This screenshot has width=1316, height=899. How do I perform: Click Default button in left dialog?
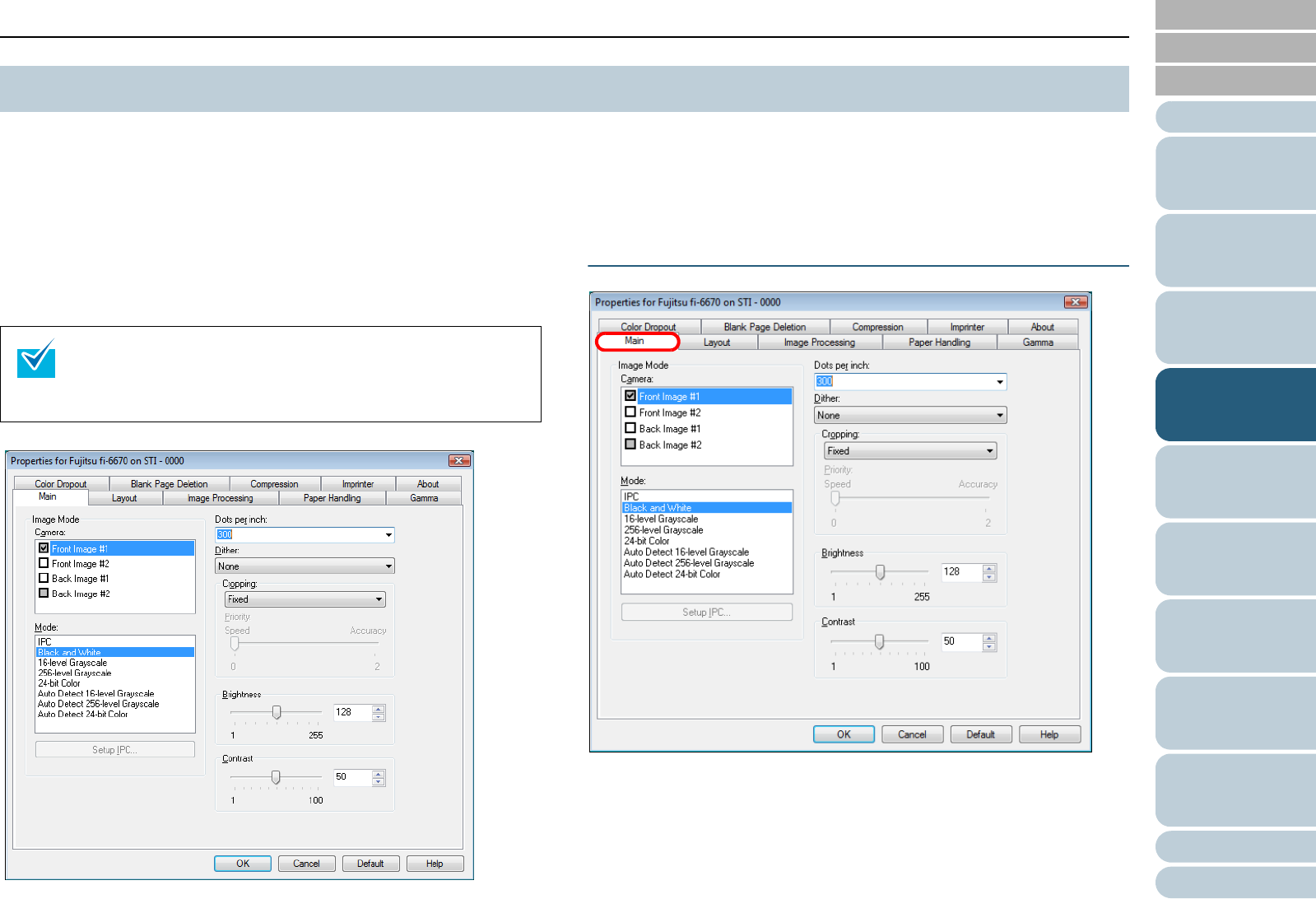click(x=370, y=864)
